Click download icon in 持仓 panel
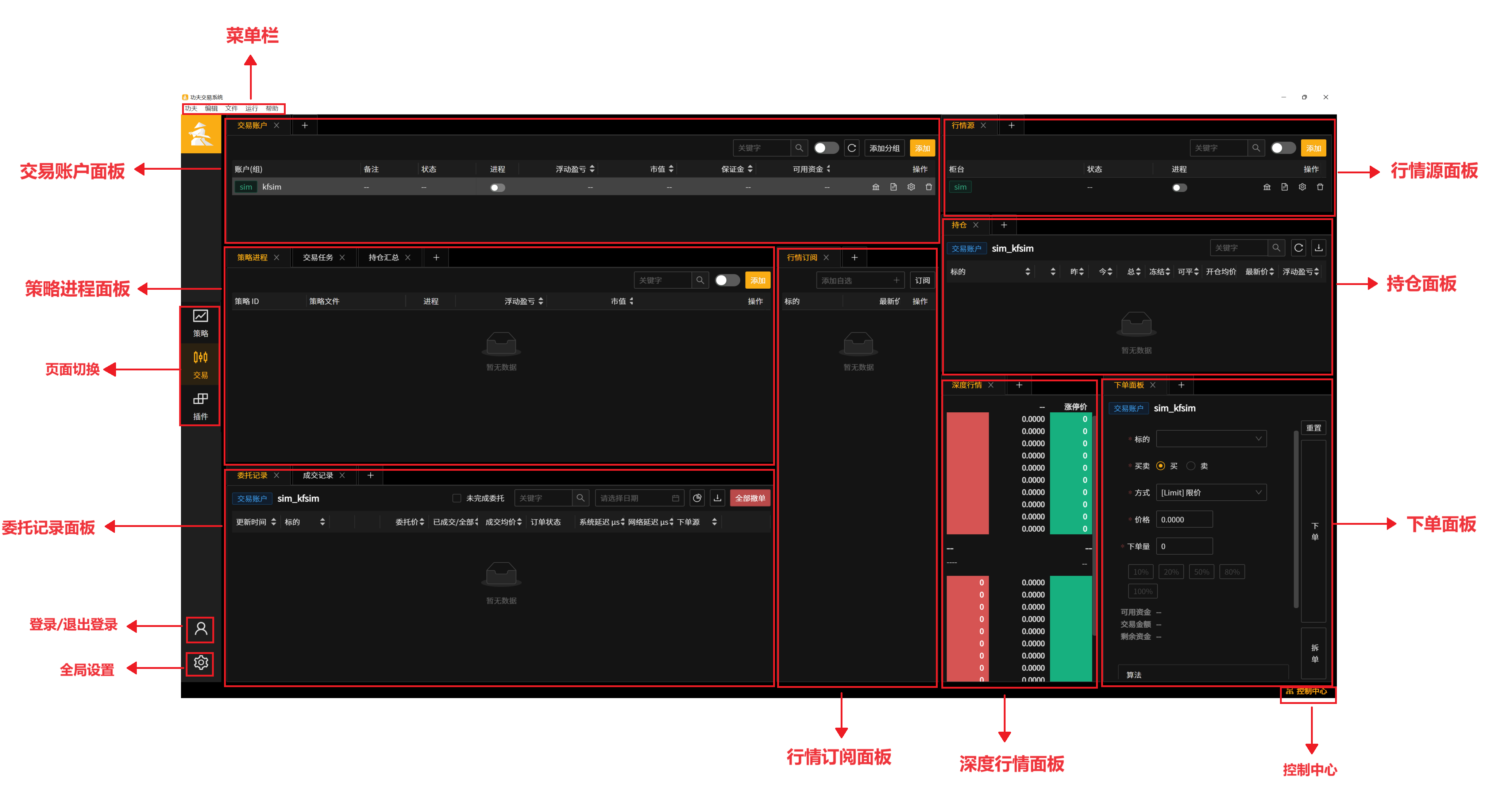 [1318, 248]
